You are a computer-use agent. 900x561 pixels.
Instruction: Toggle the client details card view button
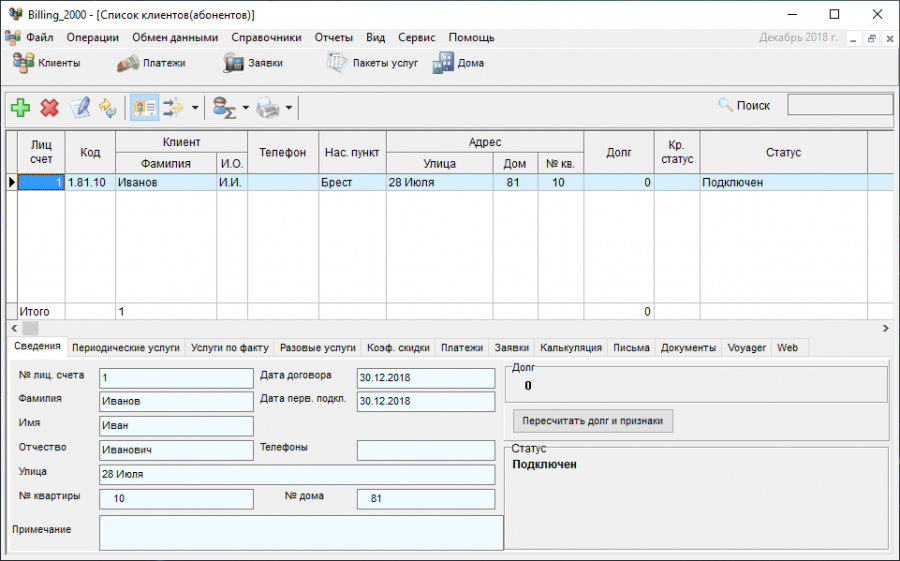143,106
